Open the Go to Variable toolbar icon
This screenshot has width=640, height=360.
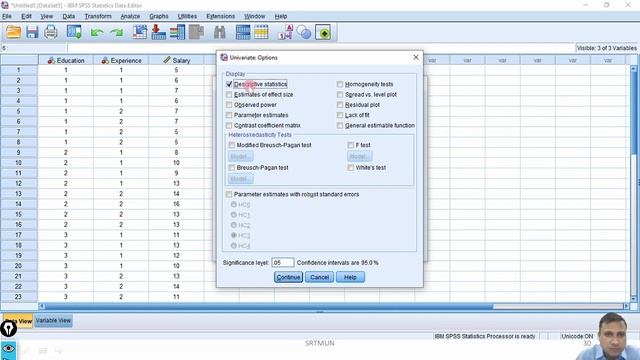pyautogui.click(x=158, y=32)
